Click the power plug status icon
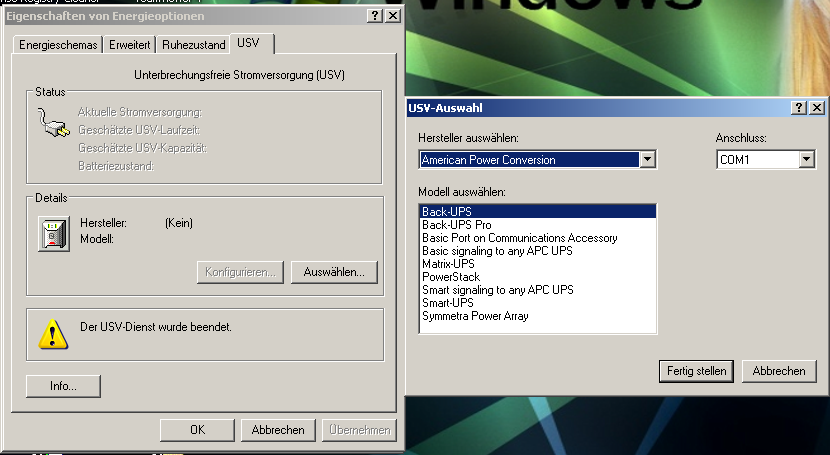This screenshot has width=830, height=455. coord(53,122)
